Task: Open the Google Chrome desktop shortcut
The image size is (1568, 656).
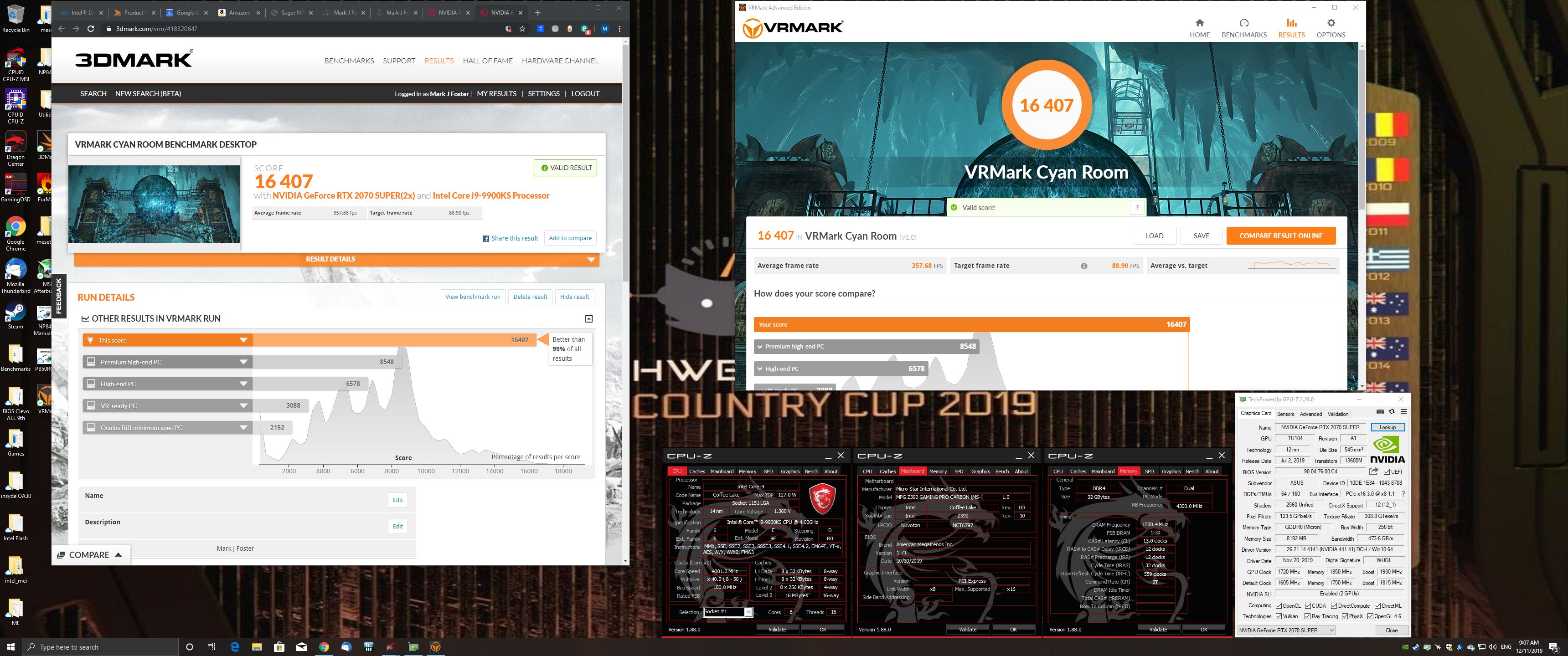Action: pyautogui.click(x=15, y=234)
